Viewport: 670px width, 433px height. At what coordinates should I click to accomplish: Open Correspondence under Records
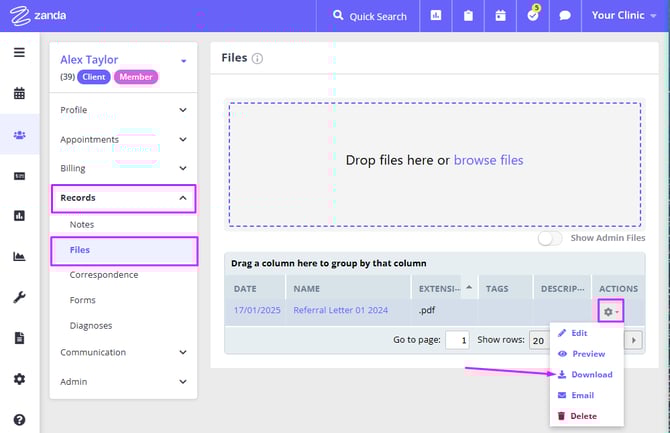pos(104,275)
